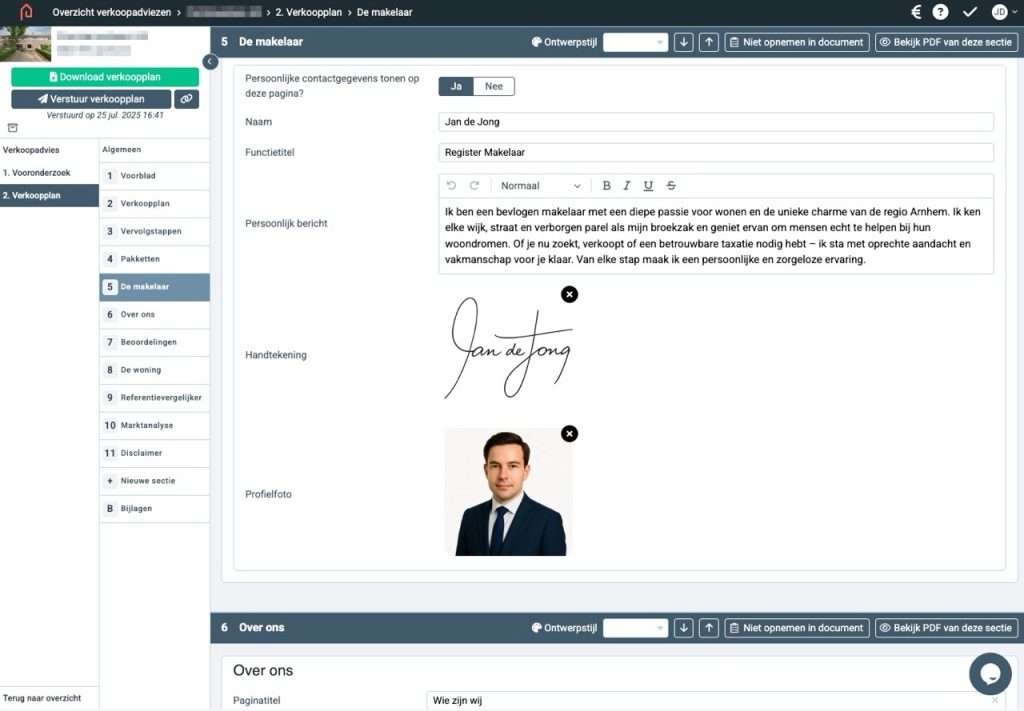
Task: Open section B Bijlagen
Action: [155, 509]
